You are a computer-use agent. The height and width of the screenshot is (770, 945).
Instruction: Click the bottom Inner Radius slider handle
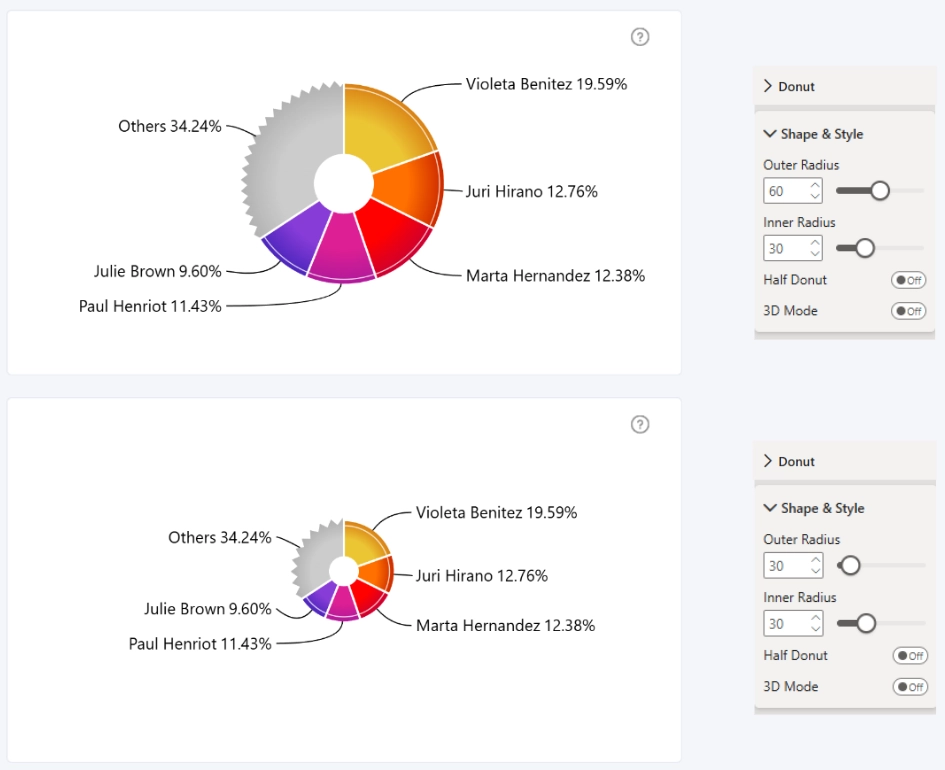point(866,623)
